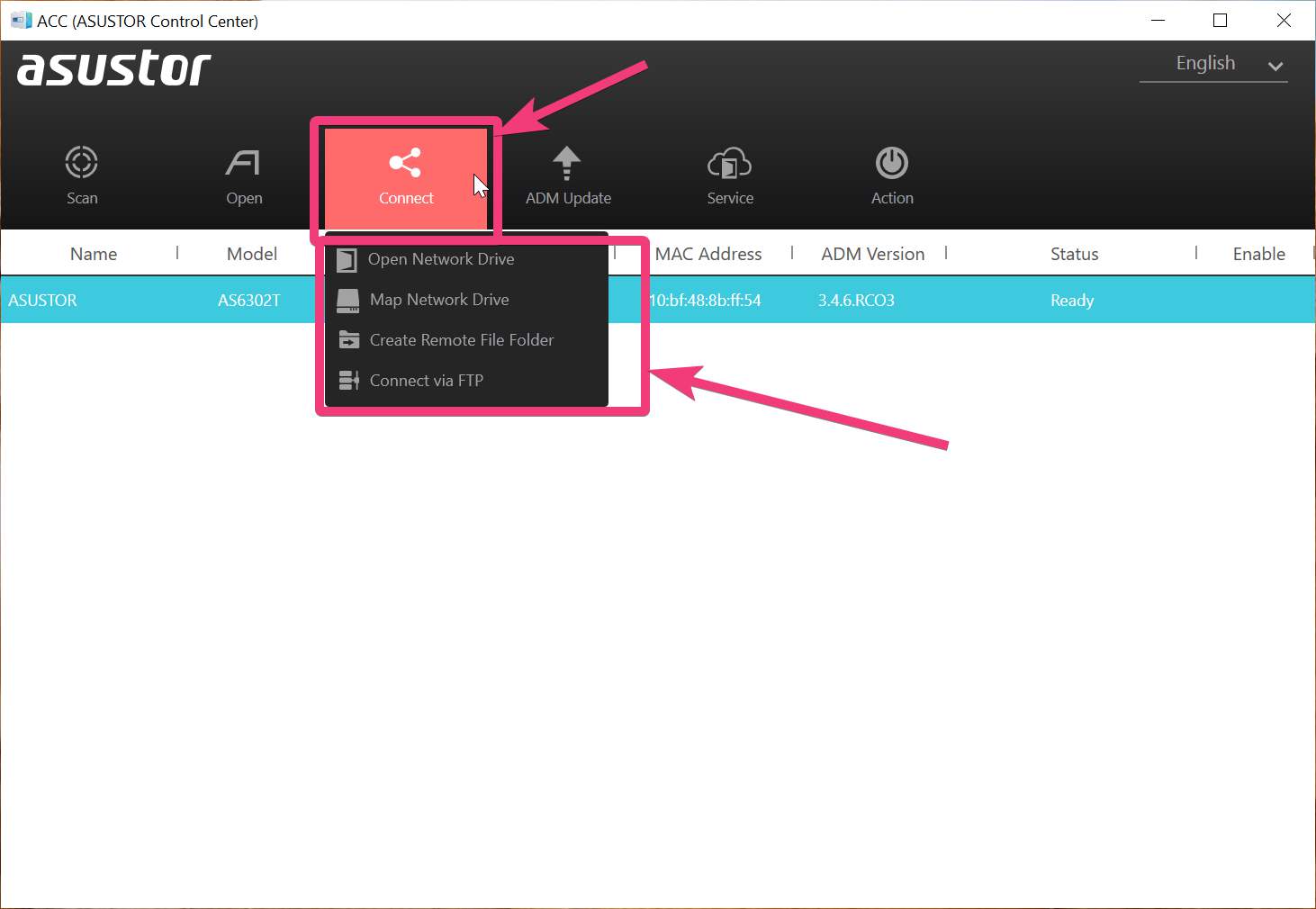Screen dimensions: 1316x909
Task: Click the asustor logo
Action: [x=113, y=68]
